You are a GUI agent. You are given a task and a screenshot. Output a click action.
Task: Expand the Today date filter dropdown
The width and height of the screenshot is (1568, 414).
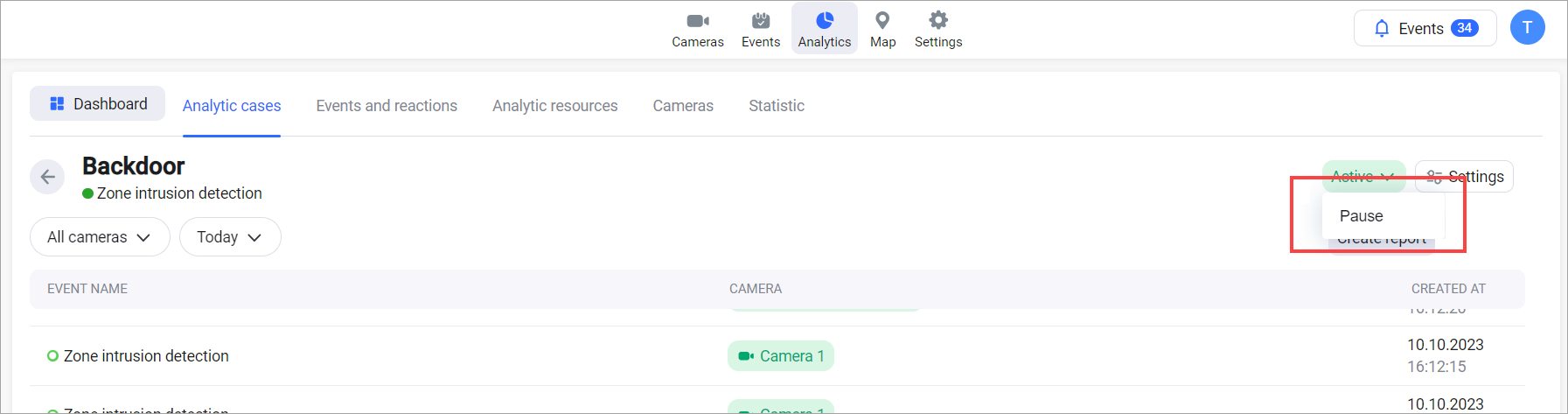coord(229,237)
